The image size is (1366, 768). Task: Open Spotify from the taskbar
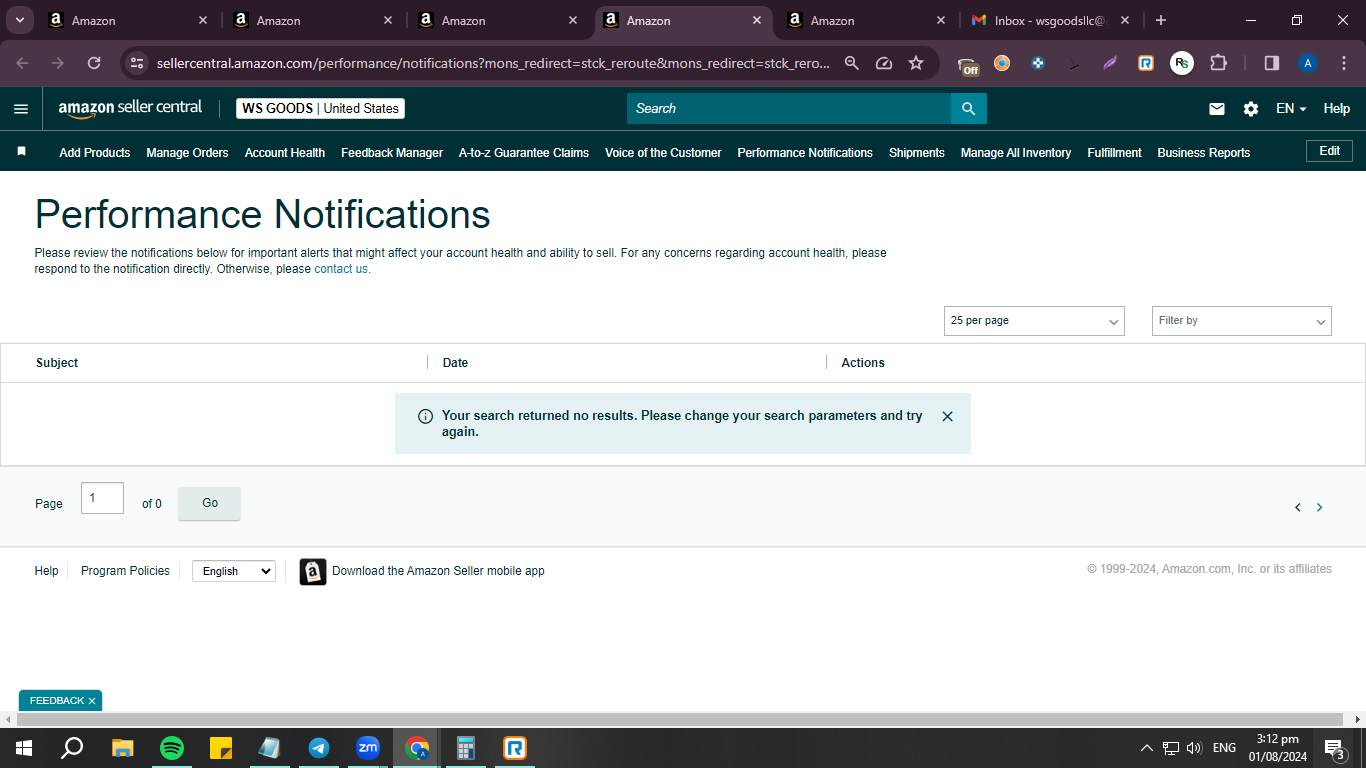point(172,748)
